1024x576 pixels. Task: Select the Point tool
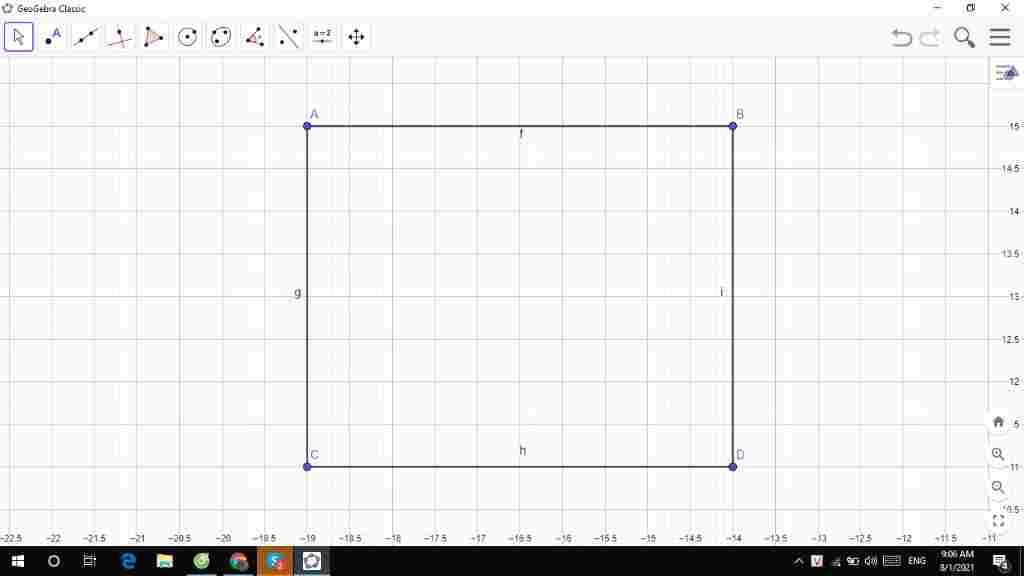pos(53,38)
